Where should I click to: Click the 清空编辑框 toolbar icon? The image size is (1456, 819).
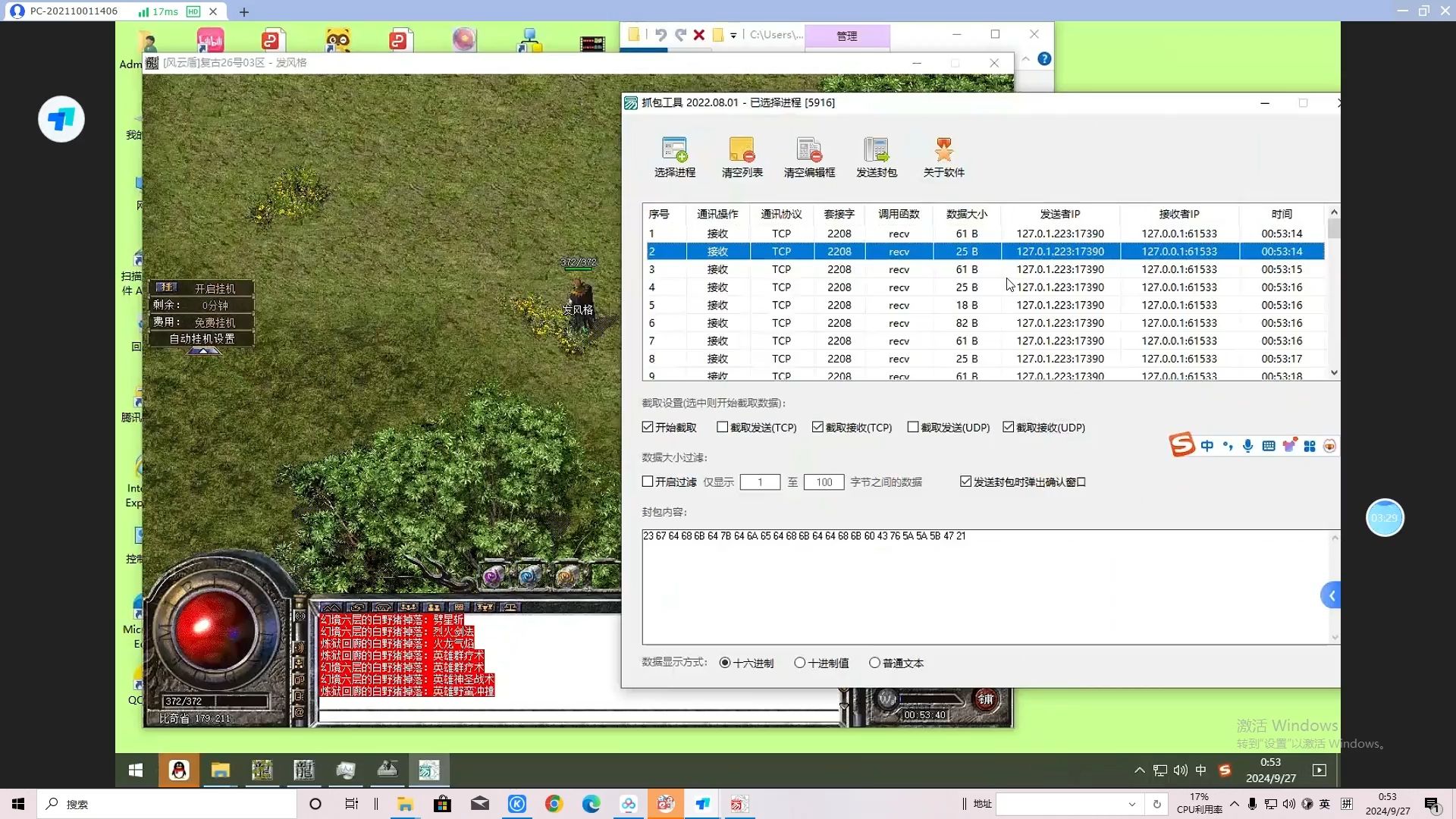tap(809, 158)
